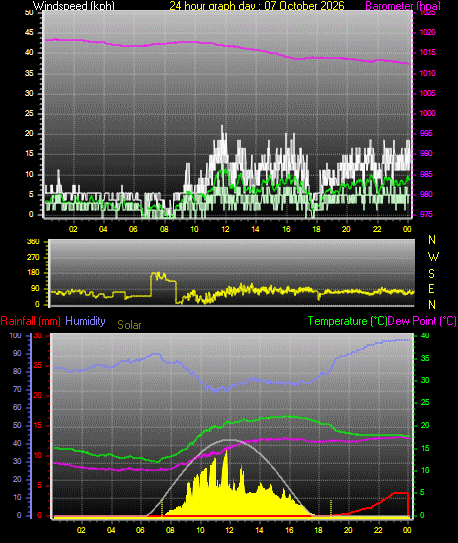Click wind direction letter 'S' at right
This screenshot has height=543, width=458.
coord(431,274)
